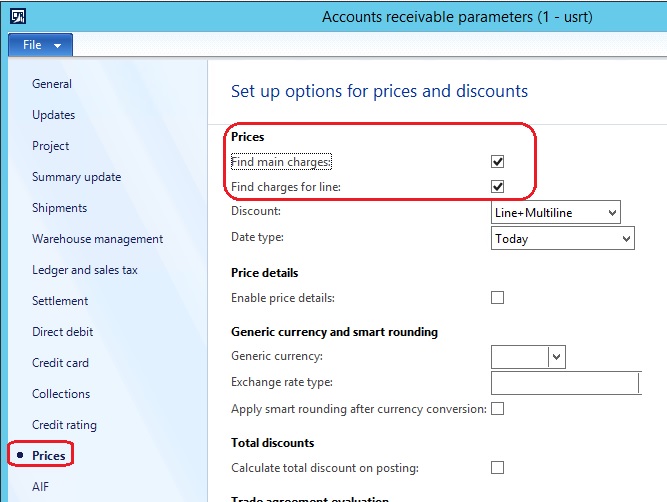This screenshot has height=502, width=667.
Task: Open the Summary update section
Action: (x=76, y=177)
